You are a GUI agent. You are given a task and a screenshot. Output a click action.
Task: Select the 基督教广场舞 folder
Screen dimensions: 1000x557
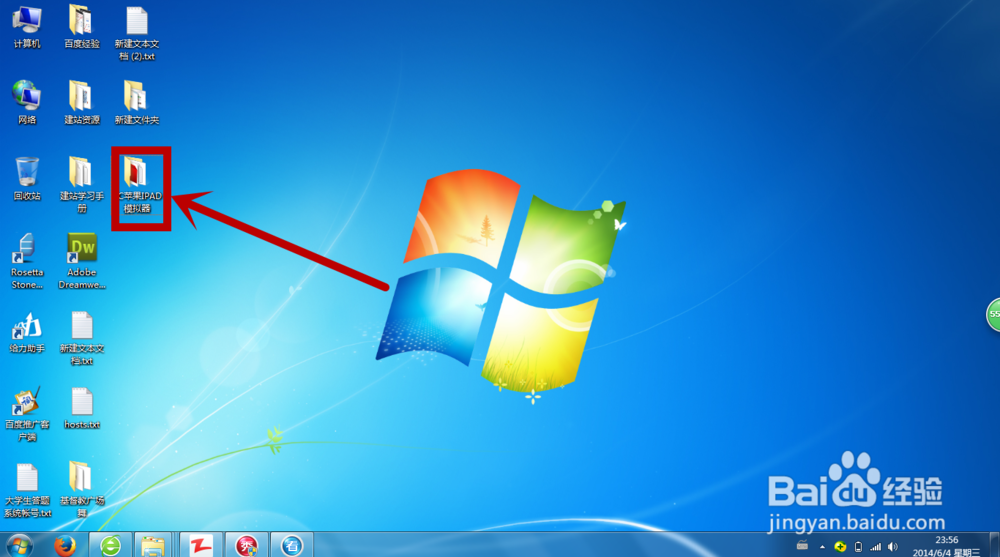(x=82, y=489)
